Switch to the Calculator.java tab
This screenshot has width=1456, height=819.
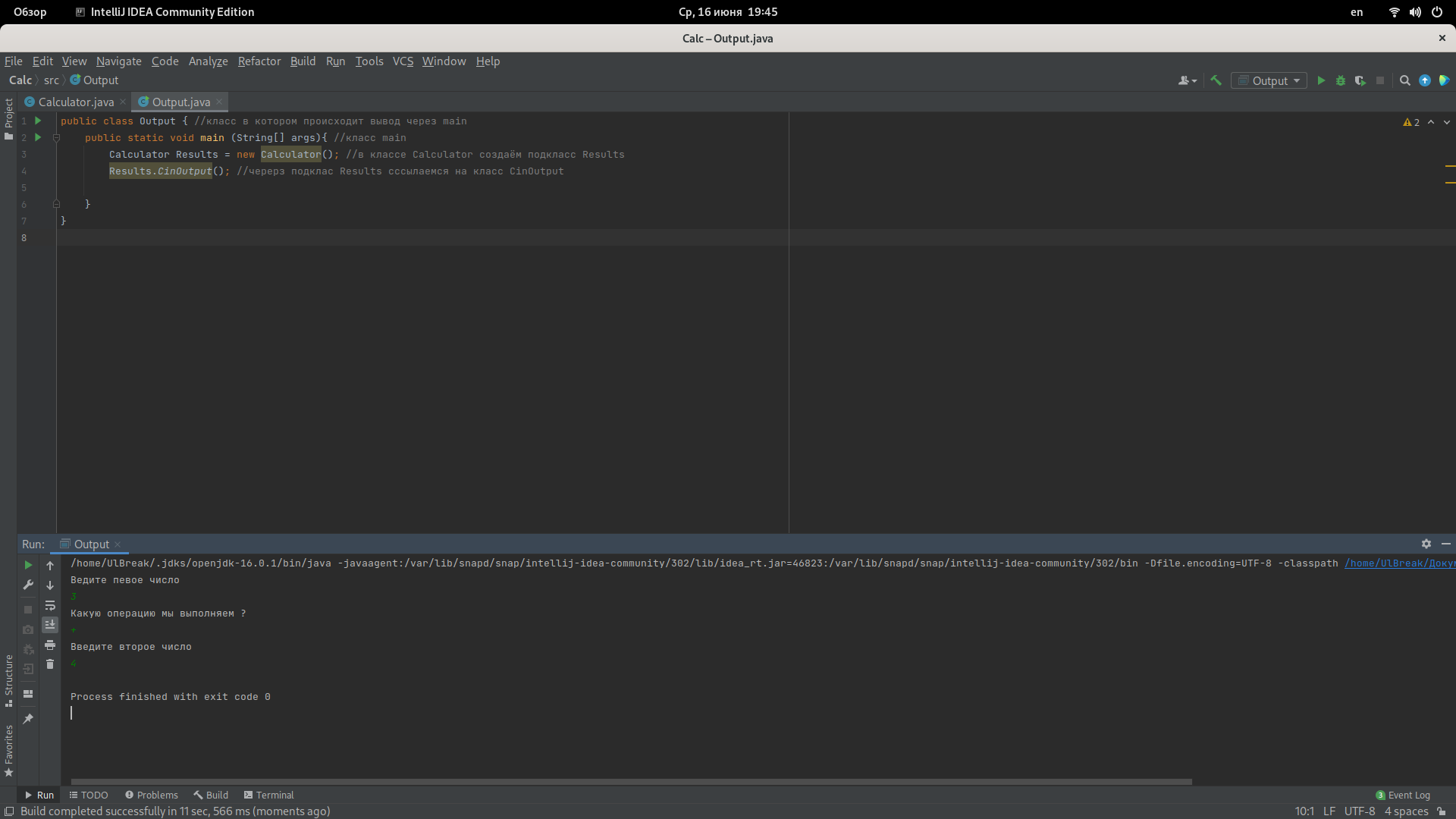click(76, 102)
